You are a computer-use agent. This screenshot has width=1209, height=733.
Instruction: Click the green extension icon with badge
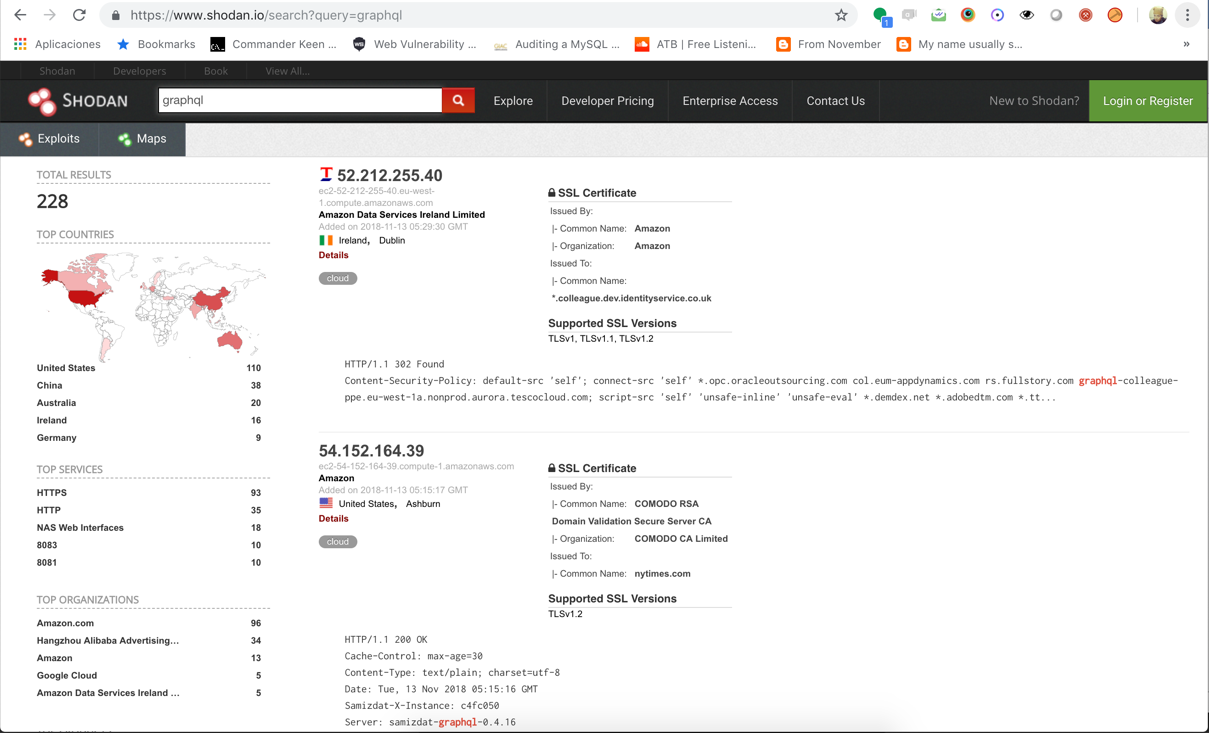[881, 15]
